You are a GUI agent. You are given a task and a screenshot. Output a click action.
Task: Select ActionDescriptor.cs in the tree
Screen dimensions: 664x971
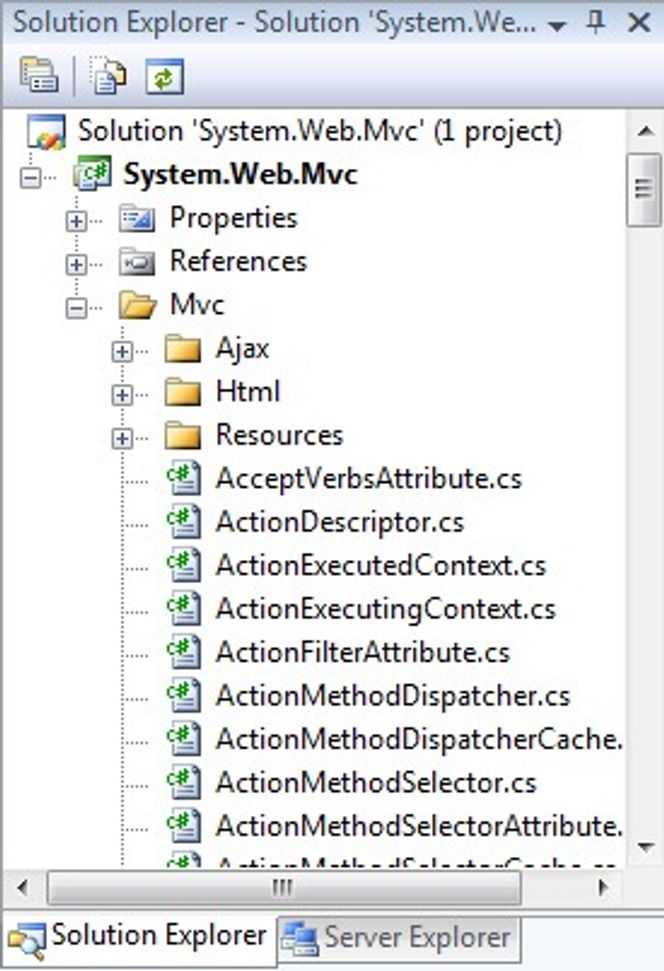coord(339,522)
